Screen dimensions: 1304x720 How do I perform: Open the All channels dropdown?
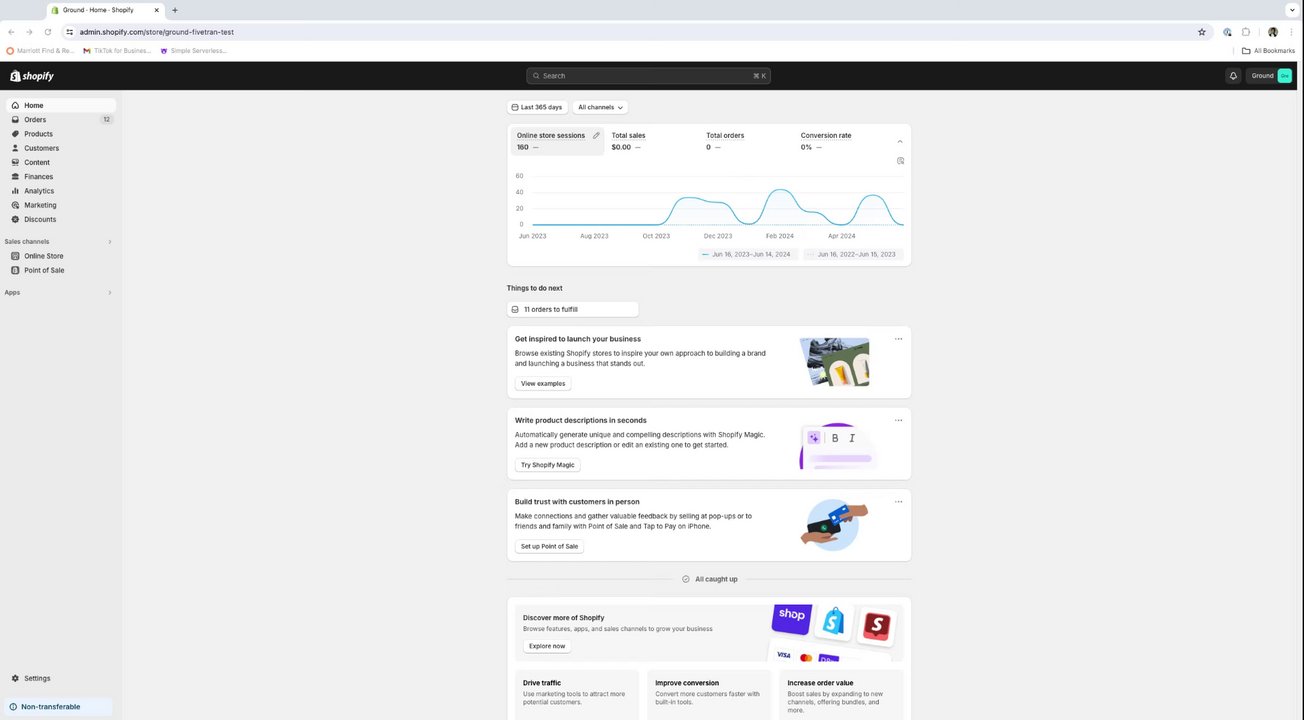click(x=600, y=107)
